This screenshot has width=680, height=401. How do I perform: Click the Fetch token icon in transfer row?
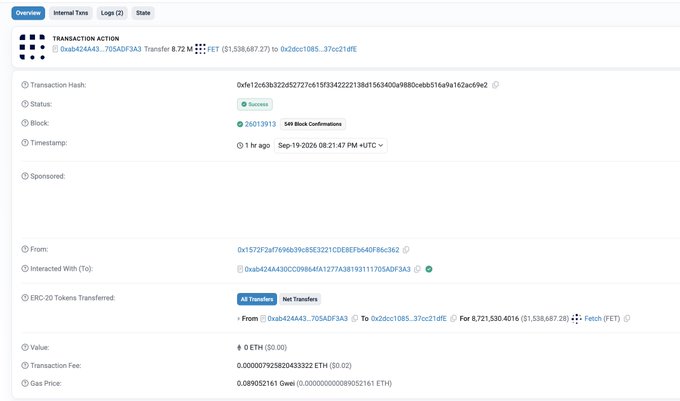pyautogui.click(x=576, y=319)
